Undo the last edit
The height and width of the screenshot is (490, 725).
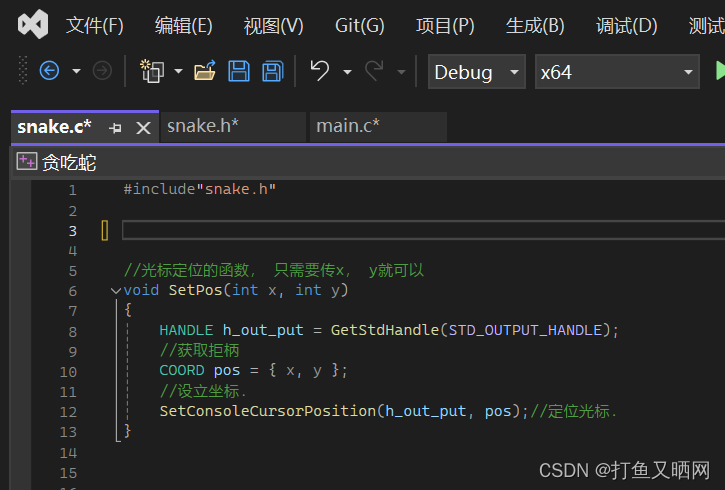coord(319,71)
